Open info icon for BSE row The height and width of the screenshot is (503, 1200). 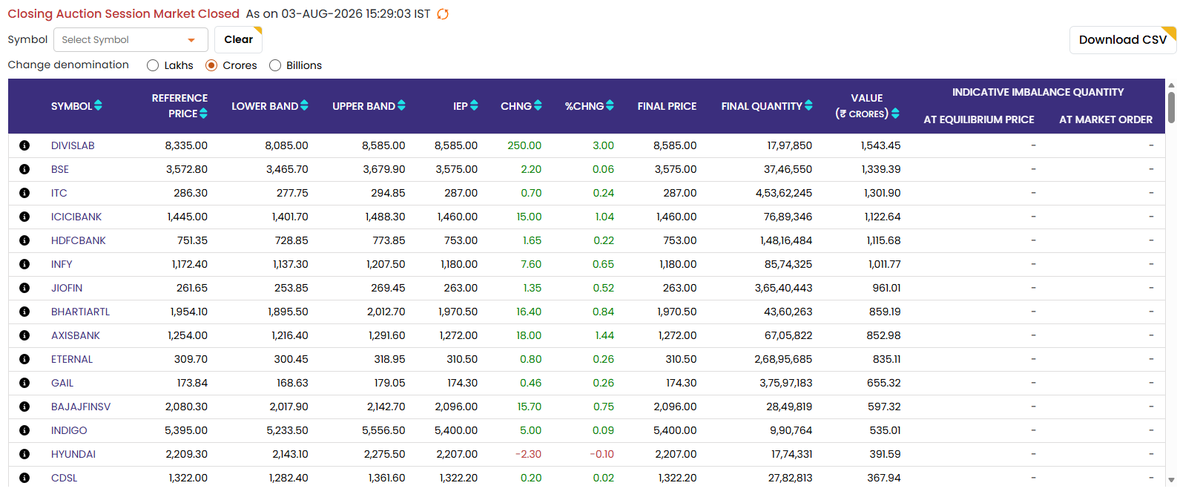(24, 170)
